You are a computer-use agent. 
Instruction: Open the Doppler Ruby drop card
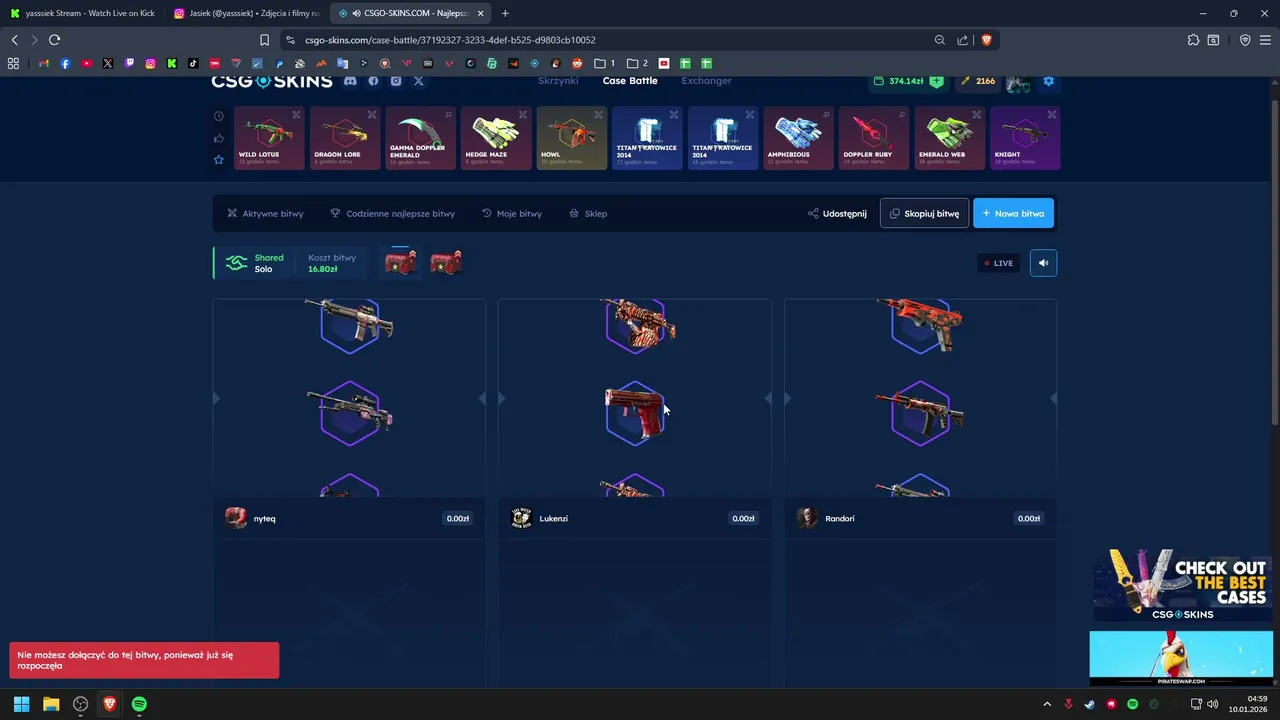pyautogui.click(x=874, y=138)
